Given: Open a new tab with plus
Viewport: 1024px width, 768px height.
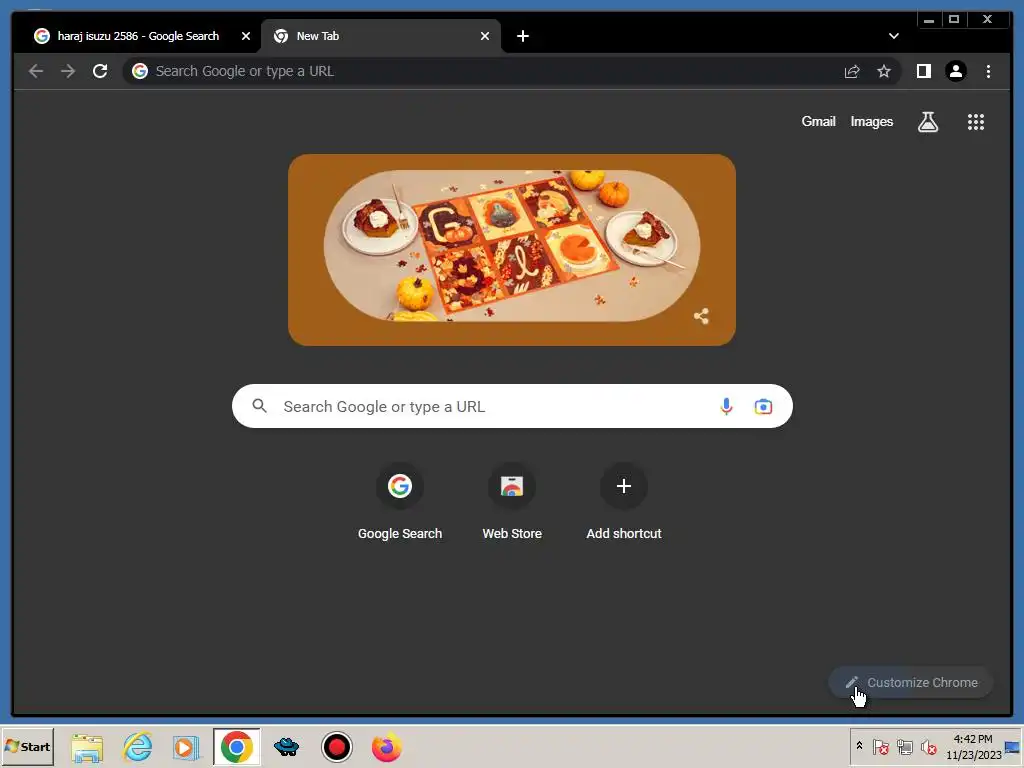Looking at the screenshot, I should (x=522, y=36).
